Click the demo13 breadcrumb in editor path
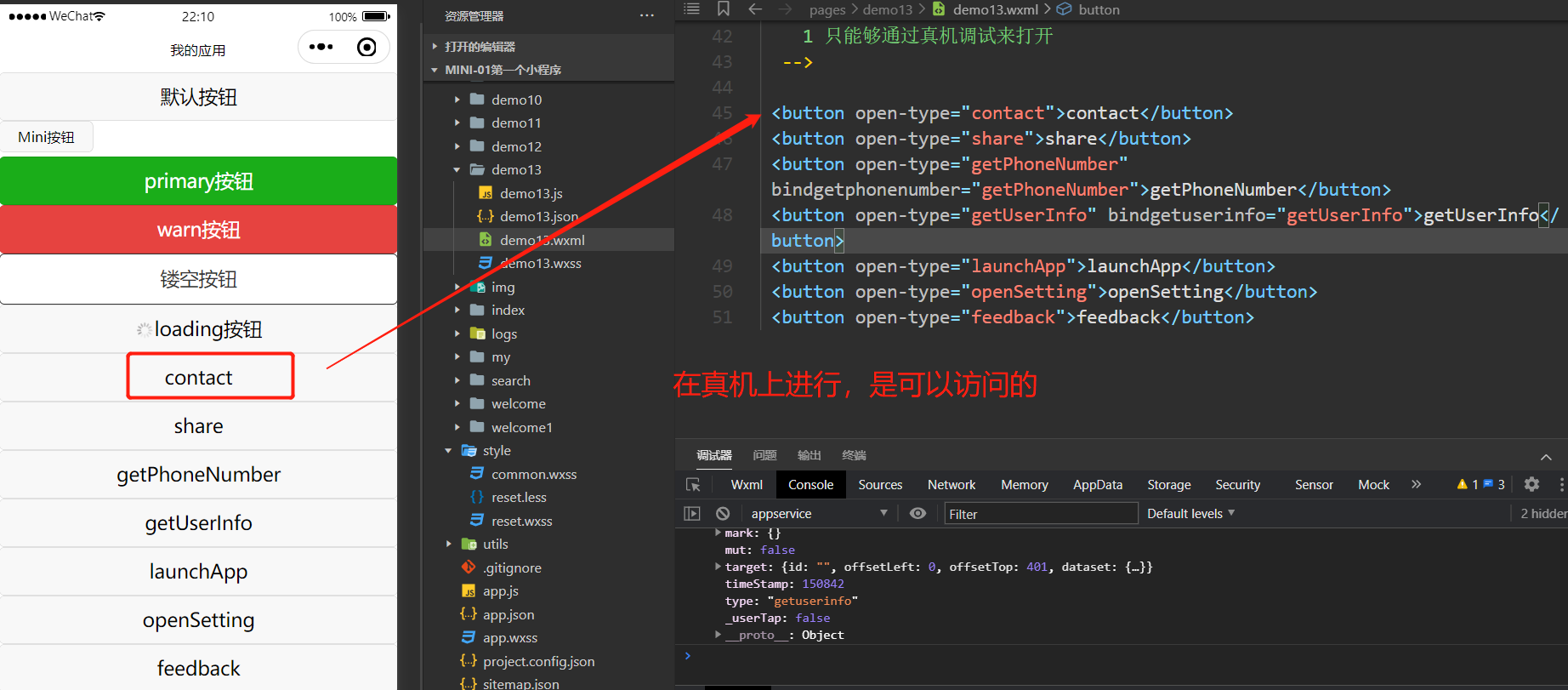Viewport: 1568px width, 690px height. click(887, 9)
